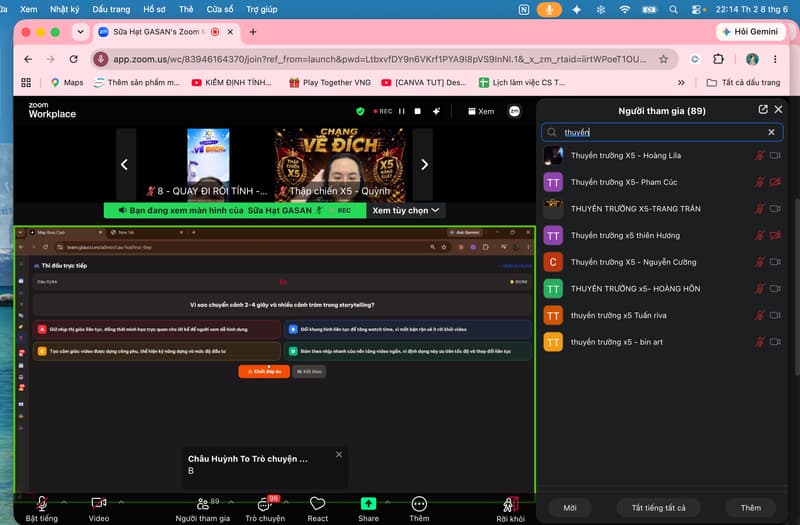Dismiss the Châu Huỳnh chat notification
The height and width of the screenshot is (525, 800).
[339, 454]
